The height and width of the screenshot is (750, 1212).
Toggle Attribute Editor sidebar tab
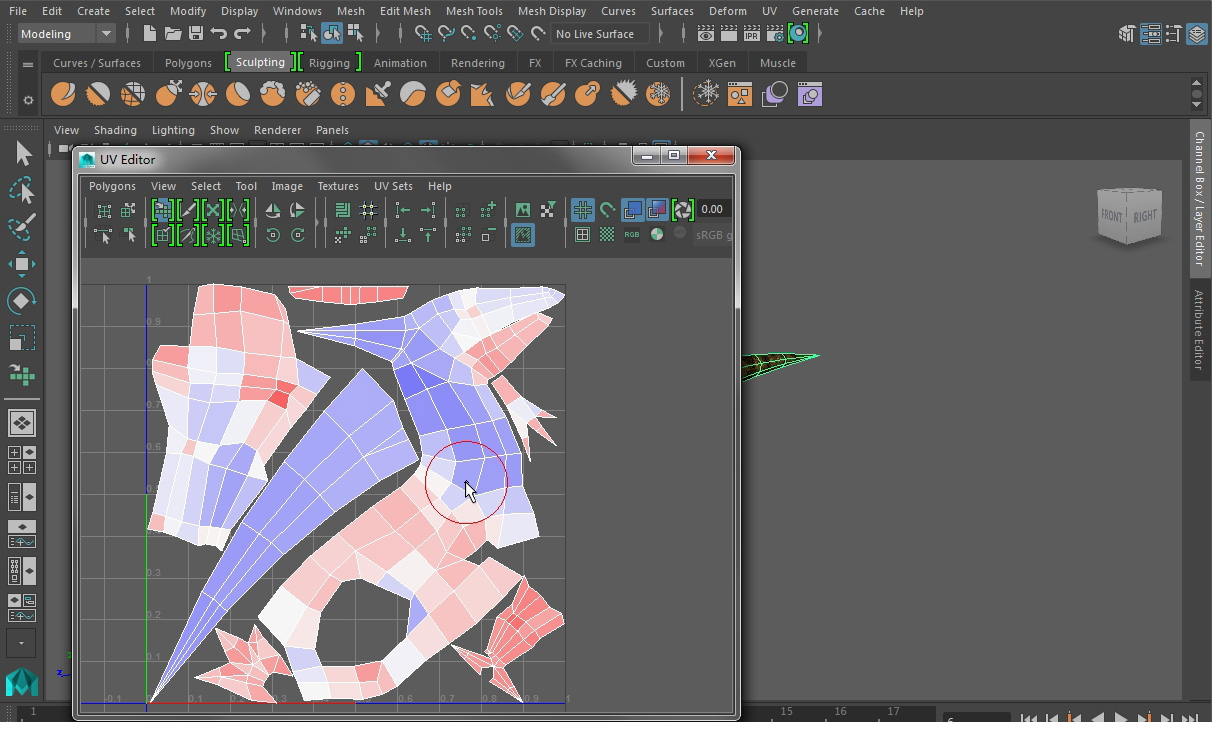point(1199,329)
